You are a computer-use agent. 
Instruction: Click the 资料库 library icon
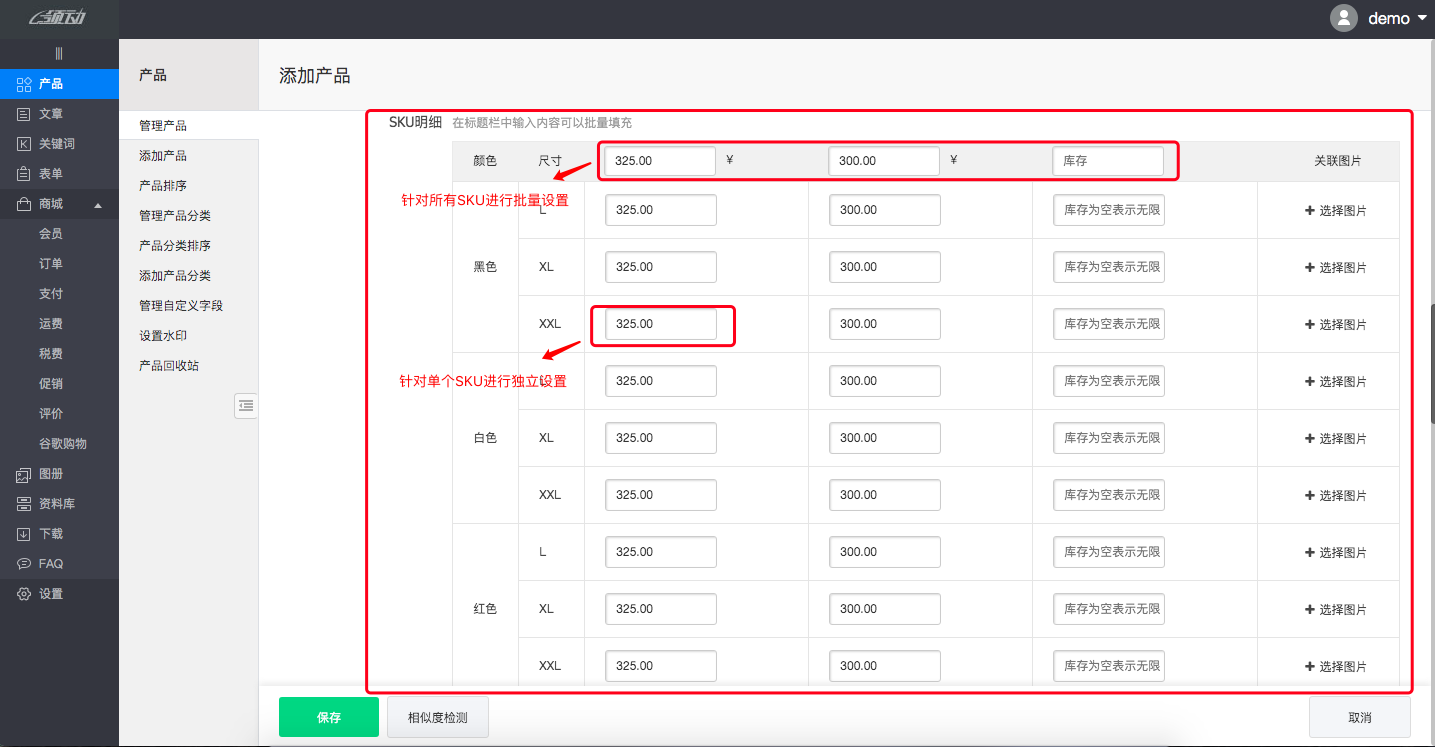(22, 503)
